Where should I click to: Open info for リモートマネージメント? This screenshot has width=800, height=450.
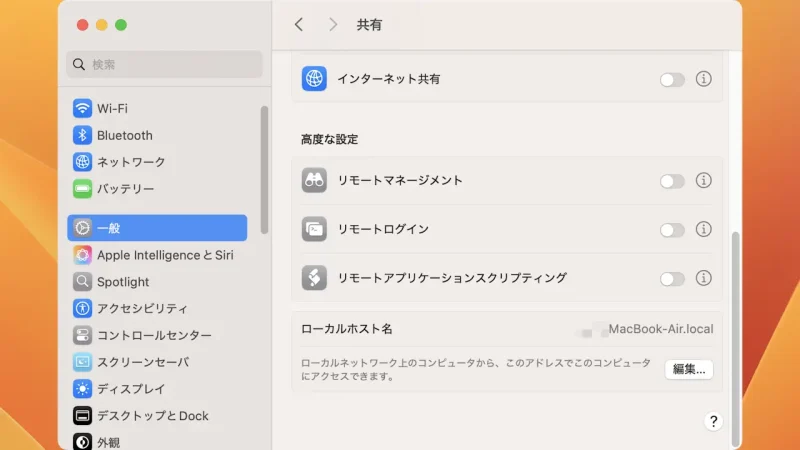click(x=704, y=180)
